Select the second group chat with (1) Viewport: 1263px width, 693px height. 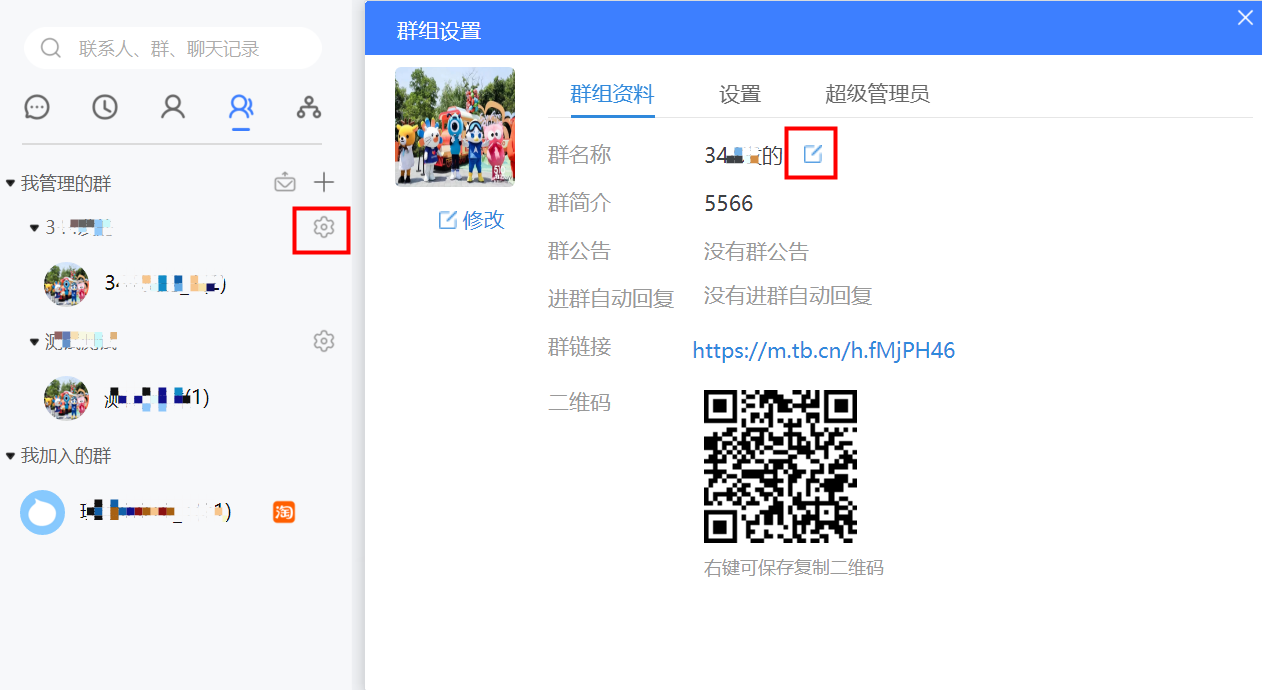pos(175,398)
